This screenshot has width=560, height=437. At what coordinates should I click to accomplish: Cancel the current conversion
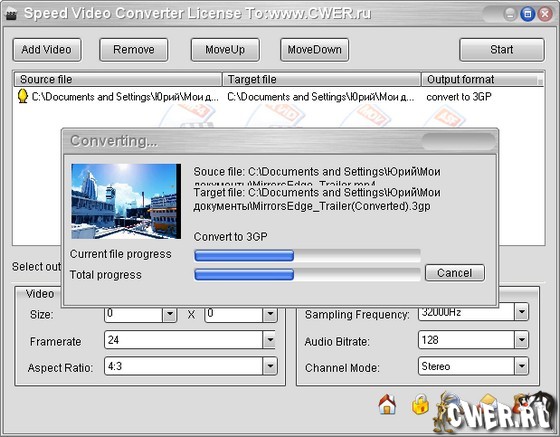[455, 273]
